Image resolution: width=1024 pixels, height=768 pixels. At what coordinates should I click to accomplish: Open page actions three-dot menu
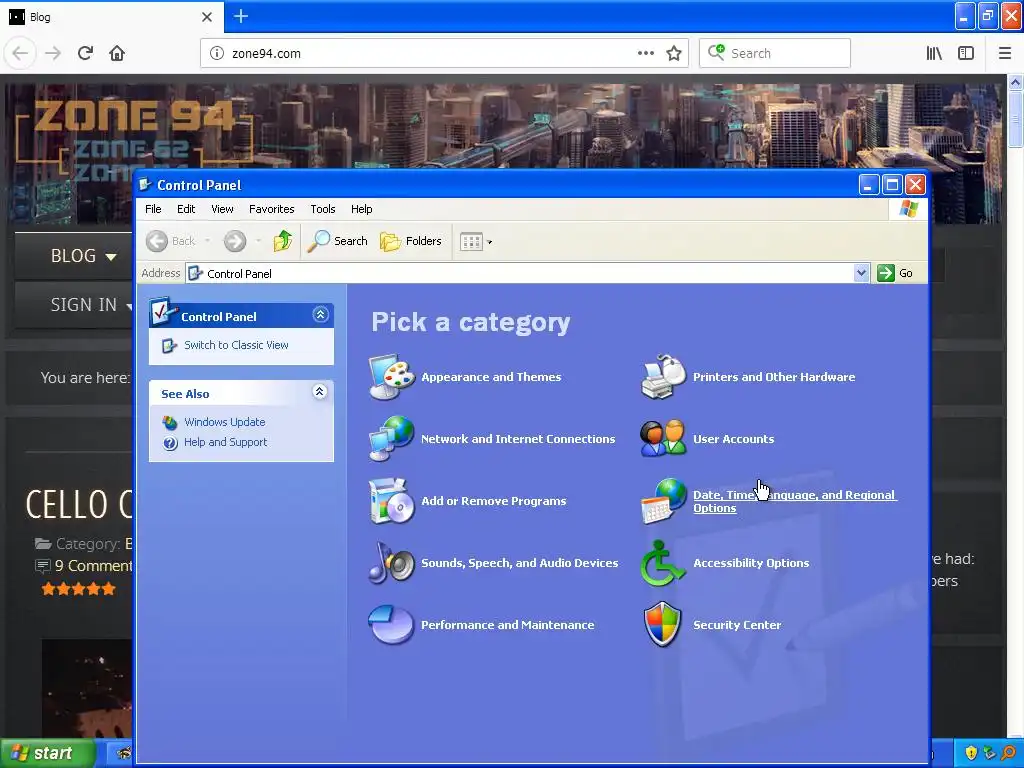click(x=645, y=53)
